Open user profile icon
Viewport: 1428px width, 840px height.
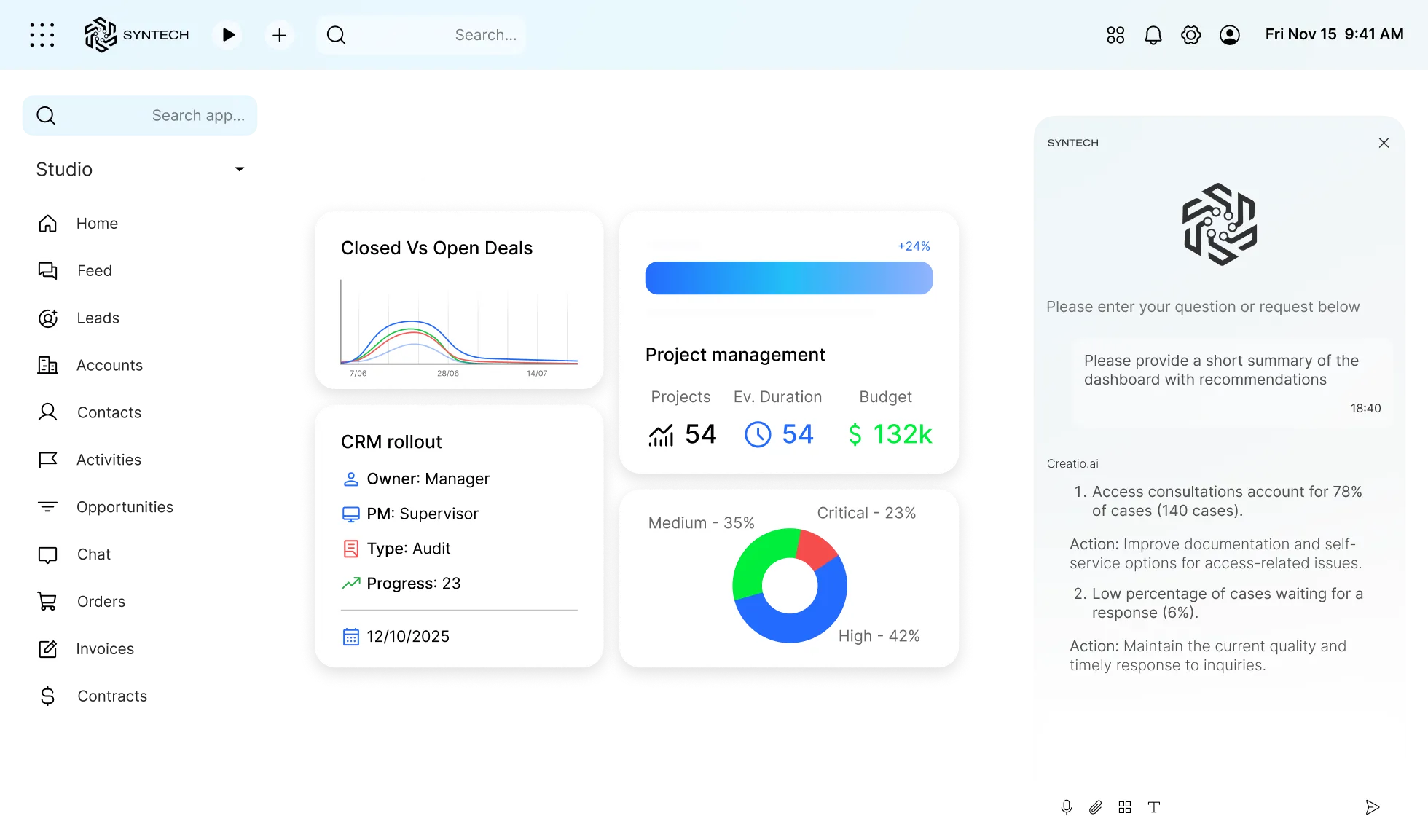[1229, 35]
